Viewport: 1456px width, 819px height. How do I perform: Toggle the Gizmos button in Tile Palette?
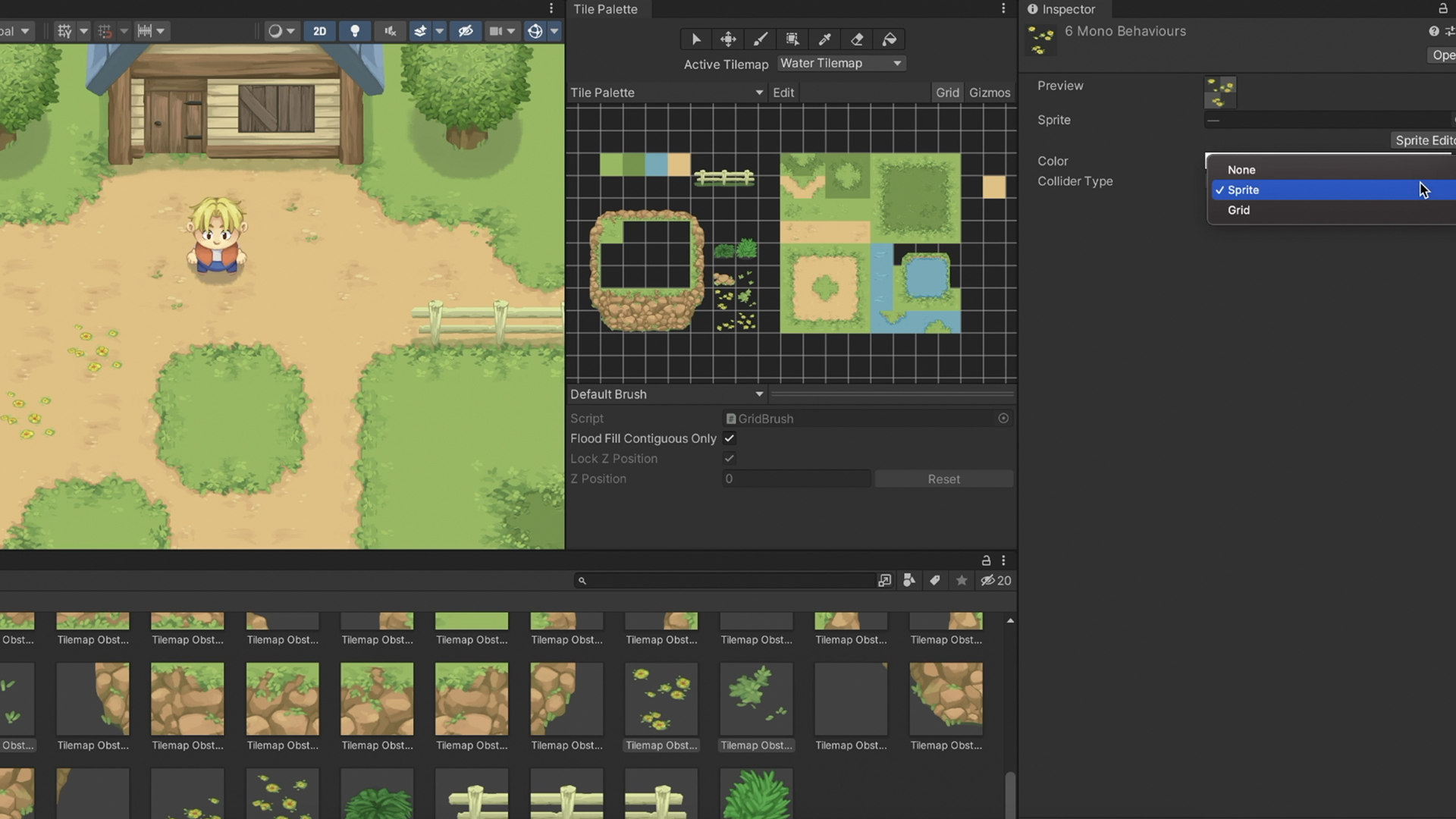click(990, 93)
